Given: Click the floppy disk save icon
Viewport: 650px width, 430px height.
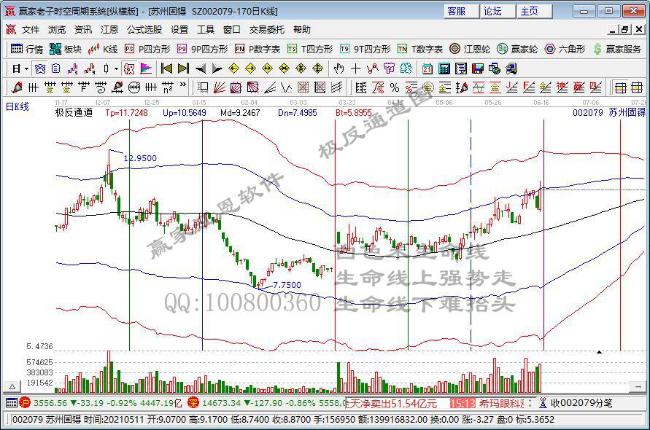Looking at the screenshot, I should pyautogui.click(x=478, y=69).
